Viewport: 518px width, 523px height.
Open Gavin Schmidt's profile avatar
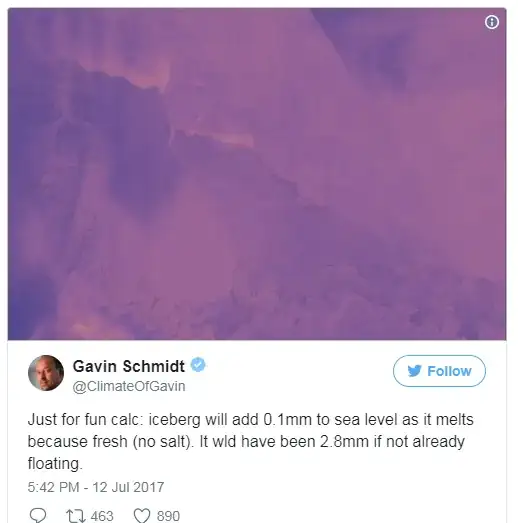pos(46,373)
